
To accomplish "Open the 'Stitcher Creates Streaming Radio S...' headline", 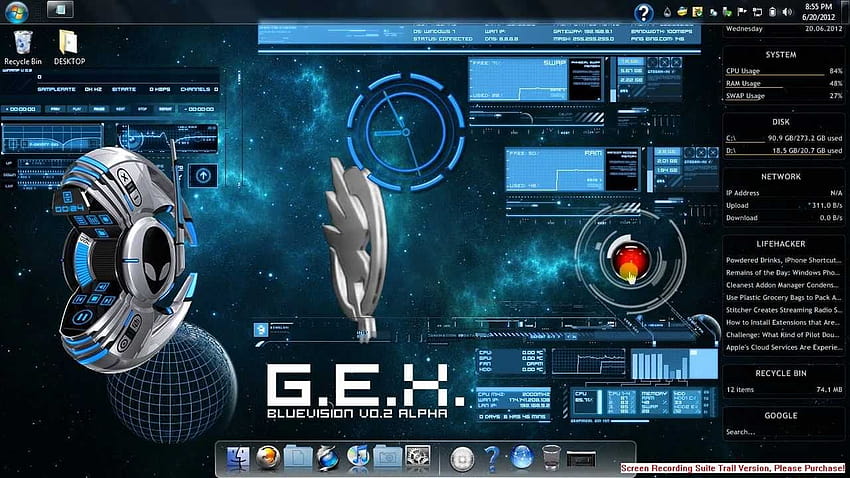I will [x=784, y=310].
